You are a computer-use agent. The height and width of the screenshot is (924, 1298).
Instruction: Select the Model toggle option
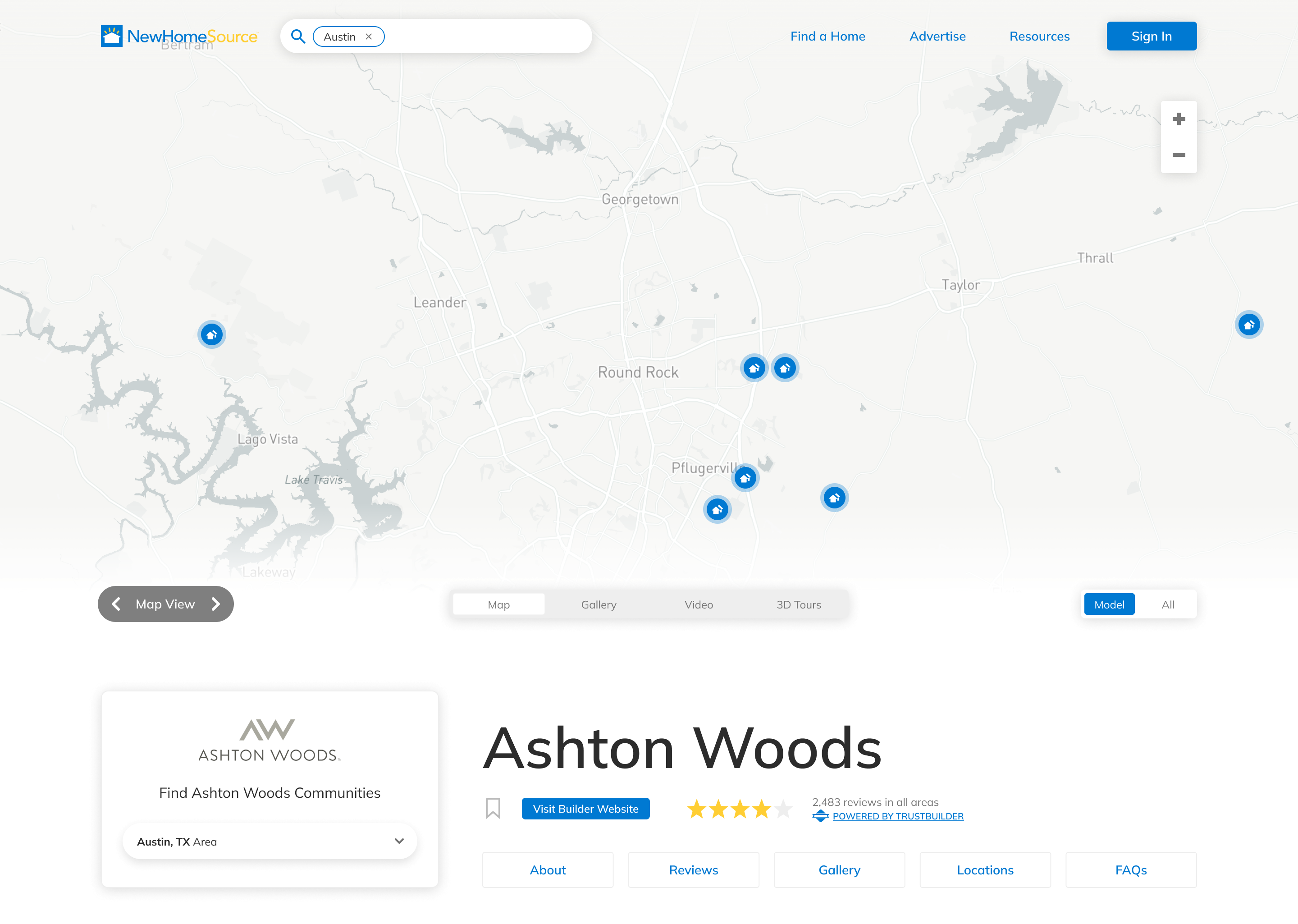coord(1109,604)
